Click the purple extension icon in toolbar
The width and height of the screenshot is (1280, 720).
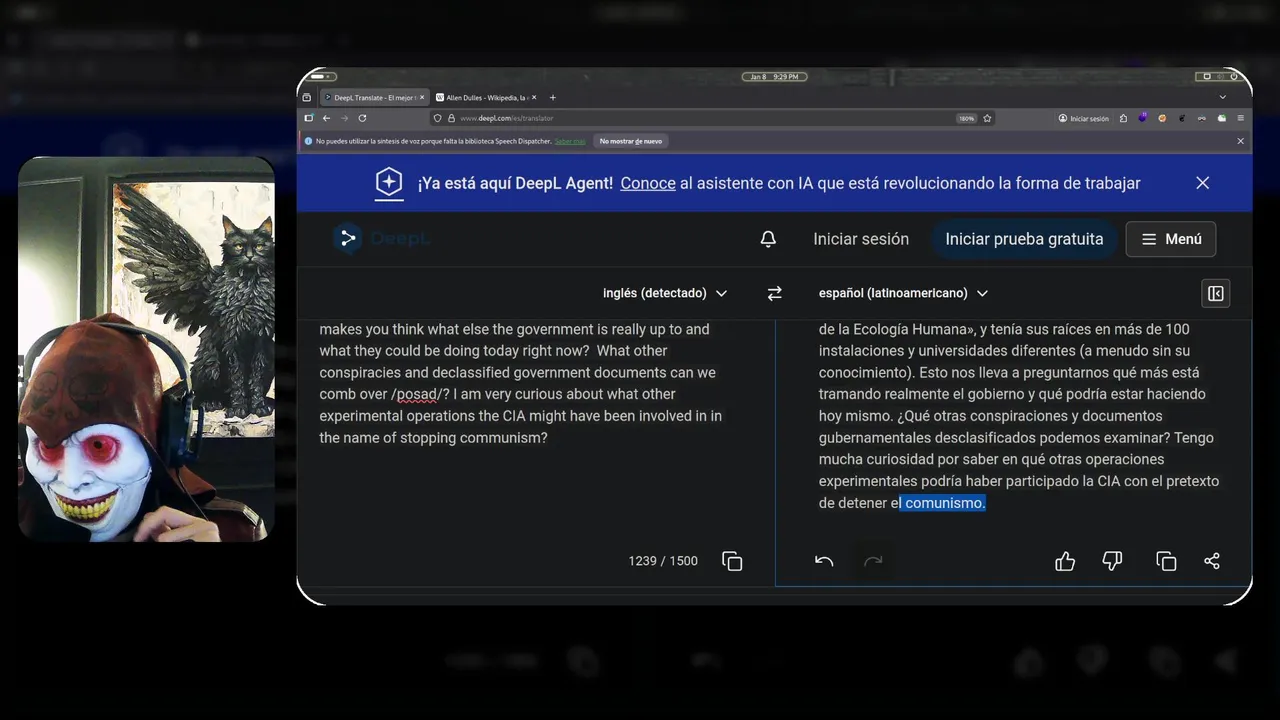[1143, 118]
